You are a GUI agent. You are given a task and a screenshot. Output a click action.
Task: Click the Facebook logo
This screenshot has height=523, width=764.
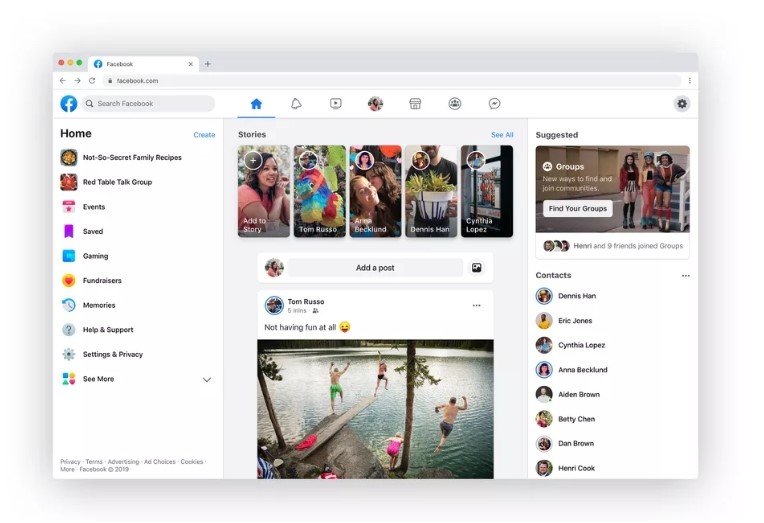[x=69, y=103]
